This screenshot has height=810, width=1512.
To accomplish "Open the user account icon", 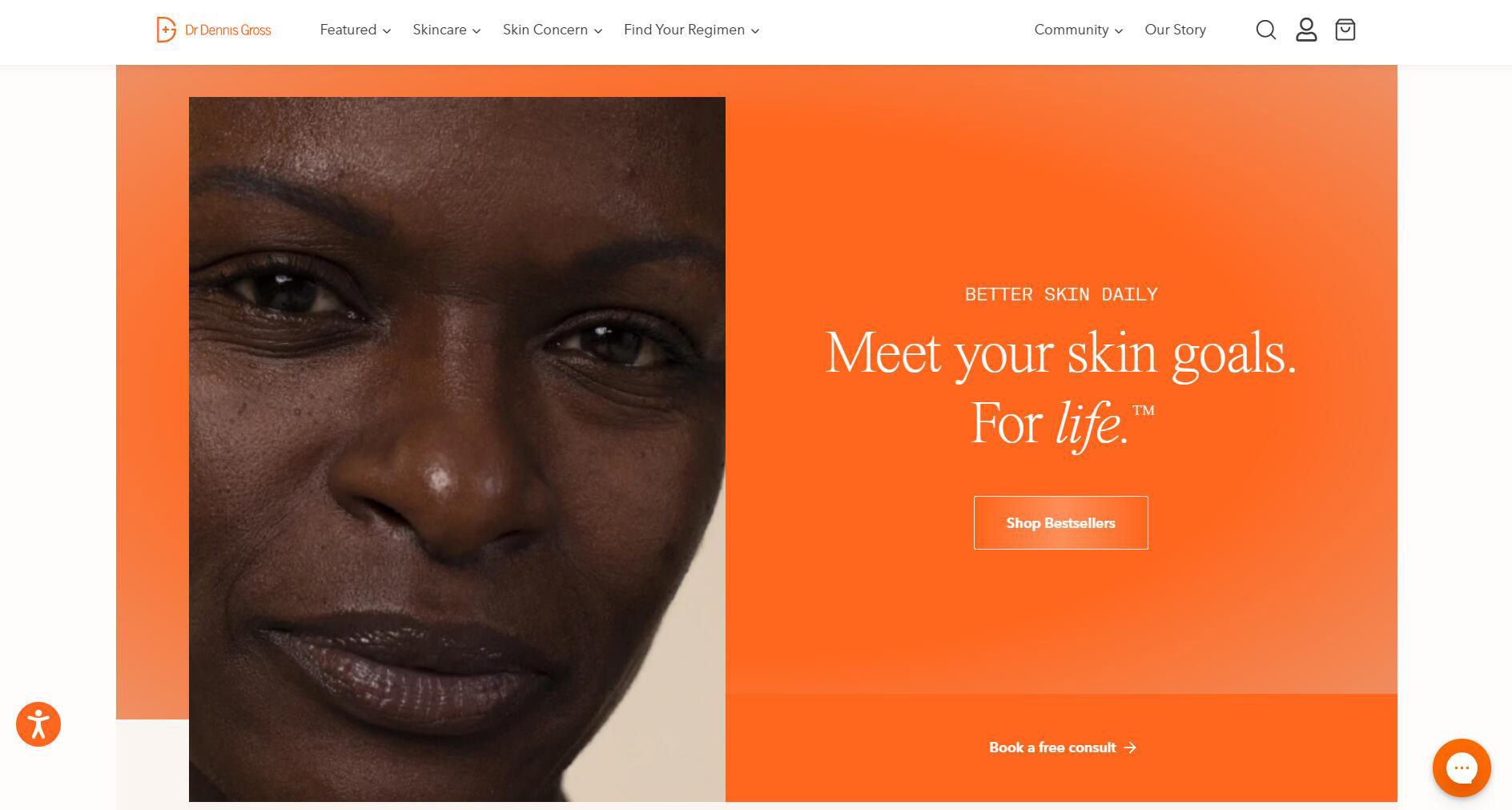I will (1306, 30).
